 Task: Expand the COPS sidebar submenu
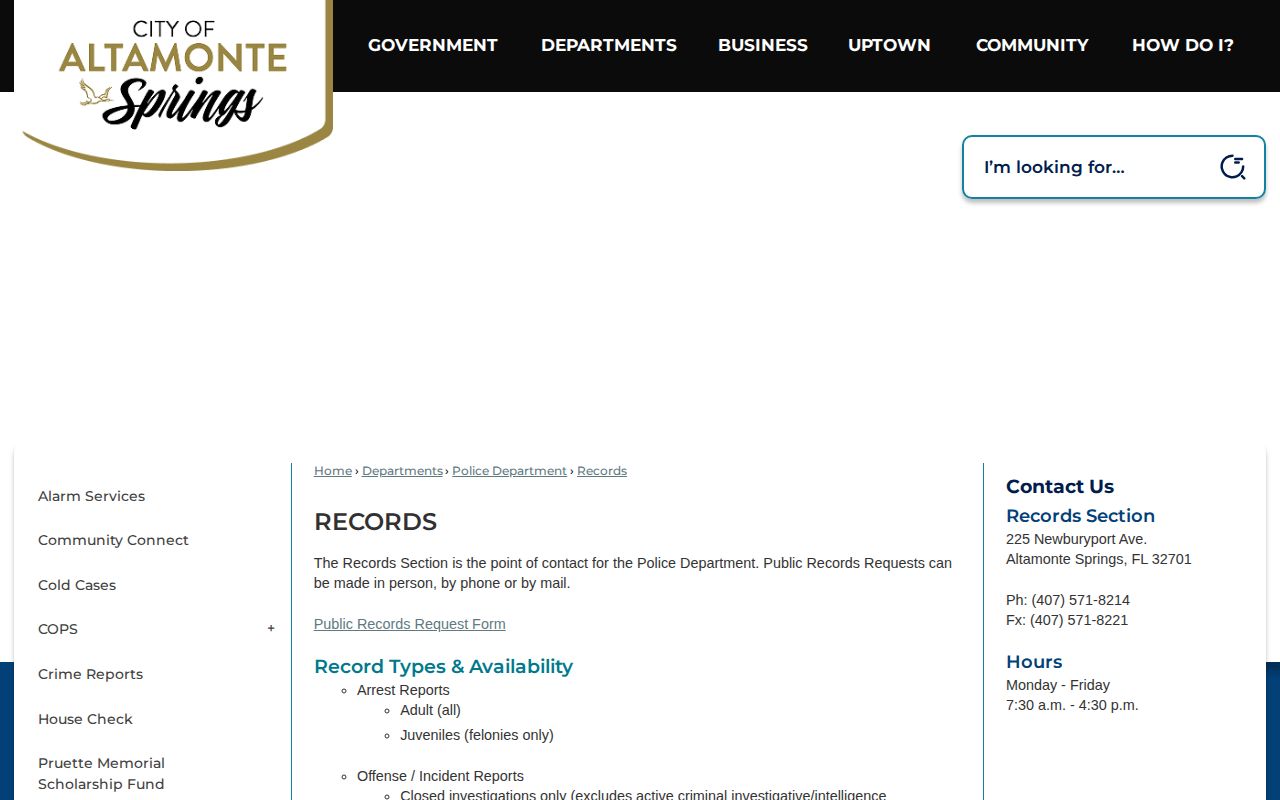271,629
